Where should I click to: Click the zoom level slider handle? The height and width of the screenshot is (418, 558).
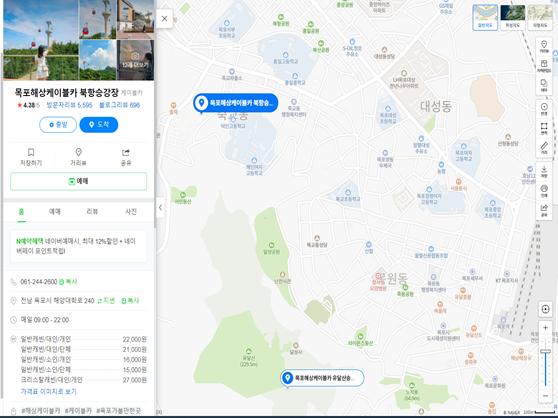pyautogui.click(x=545, y=351)
